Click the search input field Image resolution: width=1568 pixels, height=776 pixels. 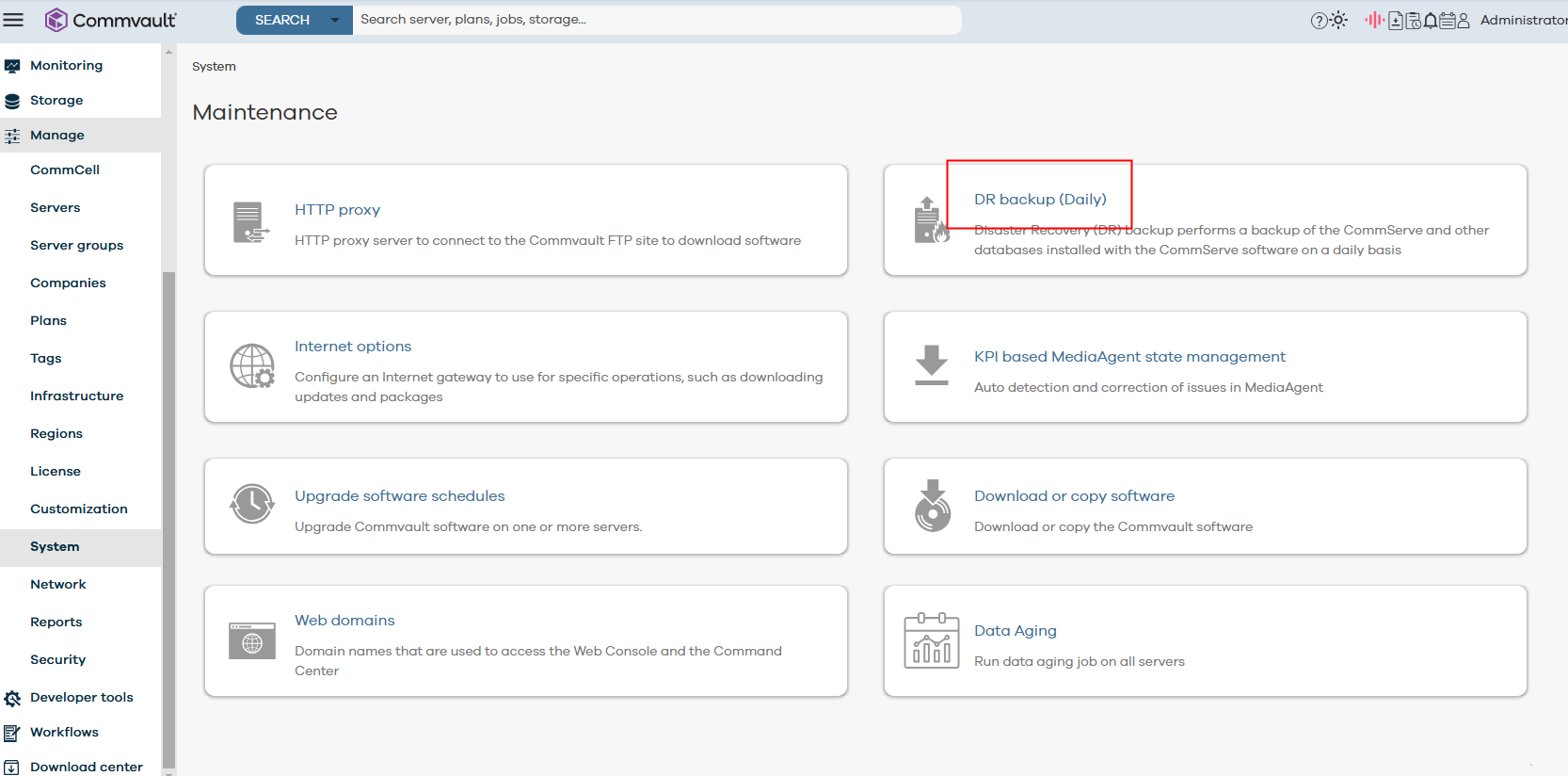coord(656,20)
